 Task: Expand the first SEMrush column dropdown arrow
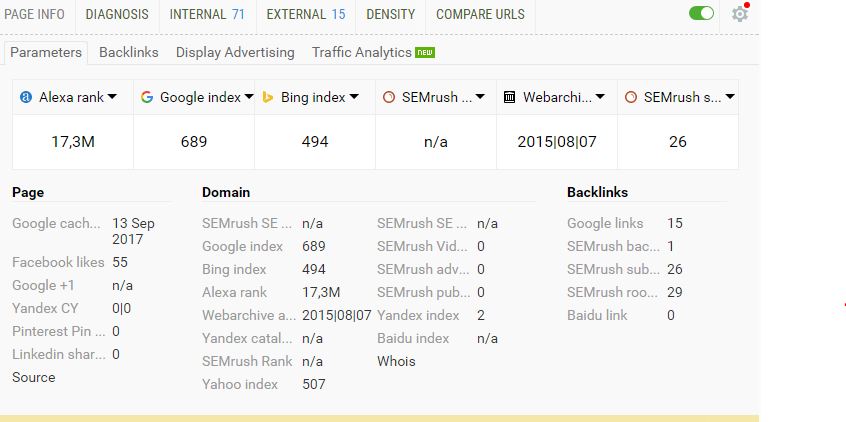[480, 97]
